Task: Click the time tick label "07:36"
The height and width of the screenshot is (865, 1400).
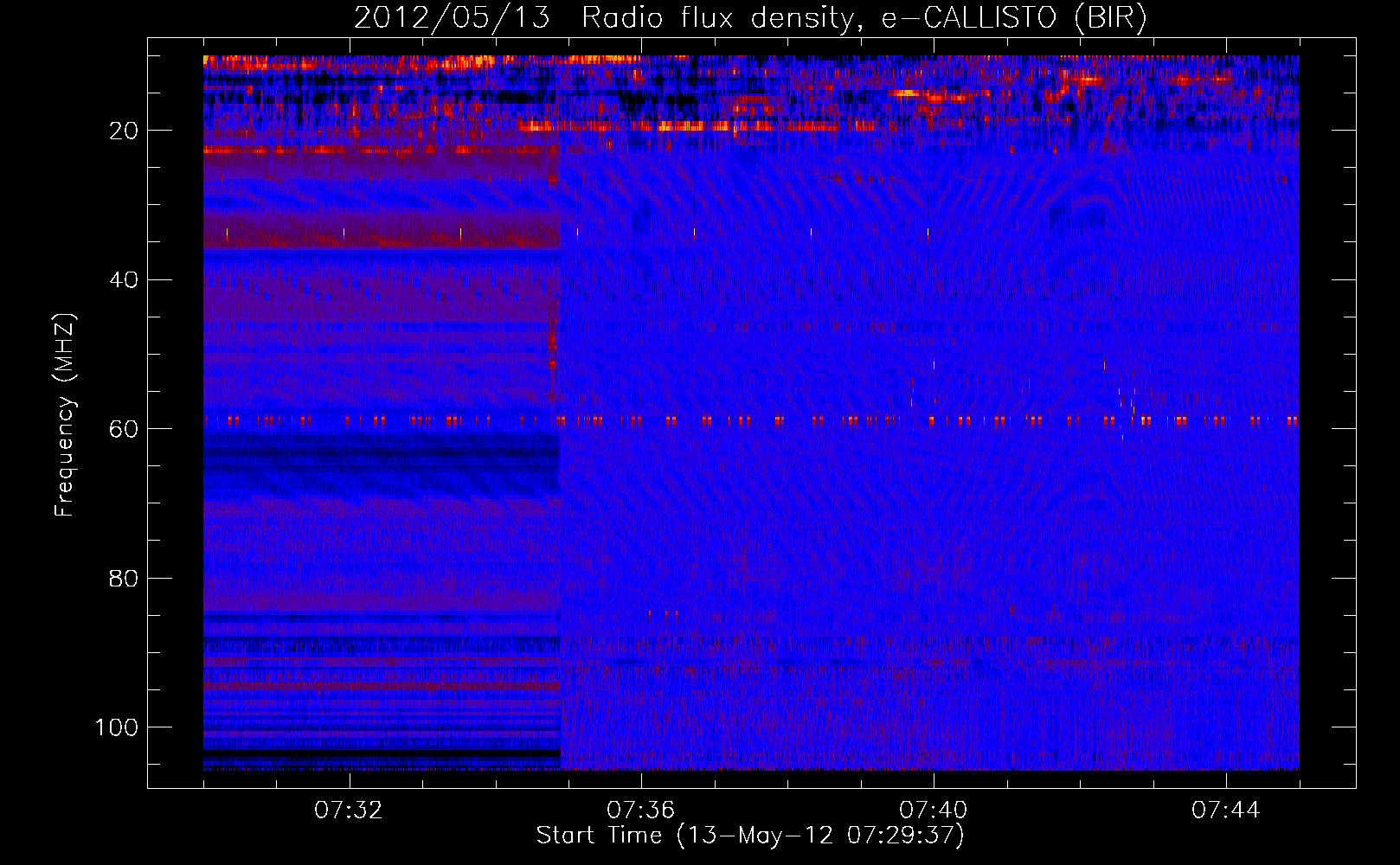Action: (x=641, y=811)
